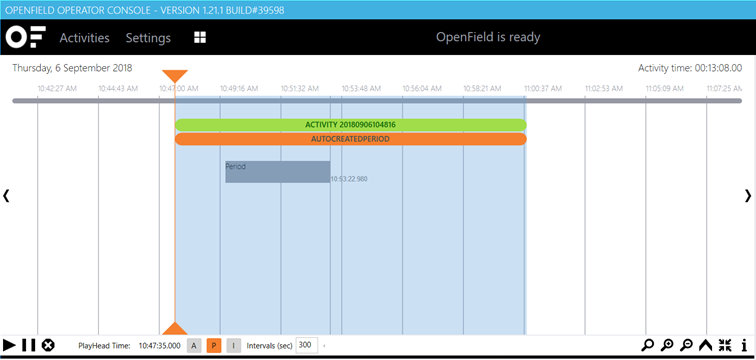Click the Intervals (sec) input field
This screenshot has width=756, height=360.
(x=307, y=345)
